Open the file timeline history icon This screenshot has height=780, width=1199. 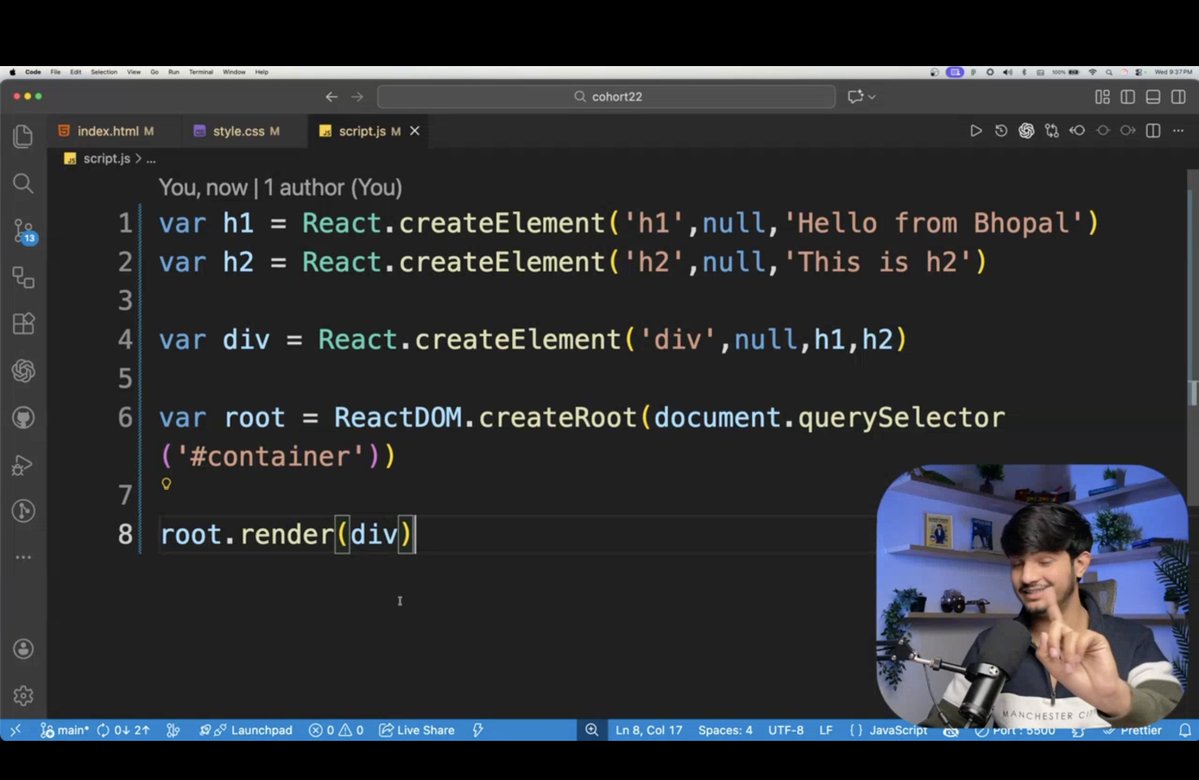(1001, 131)
